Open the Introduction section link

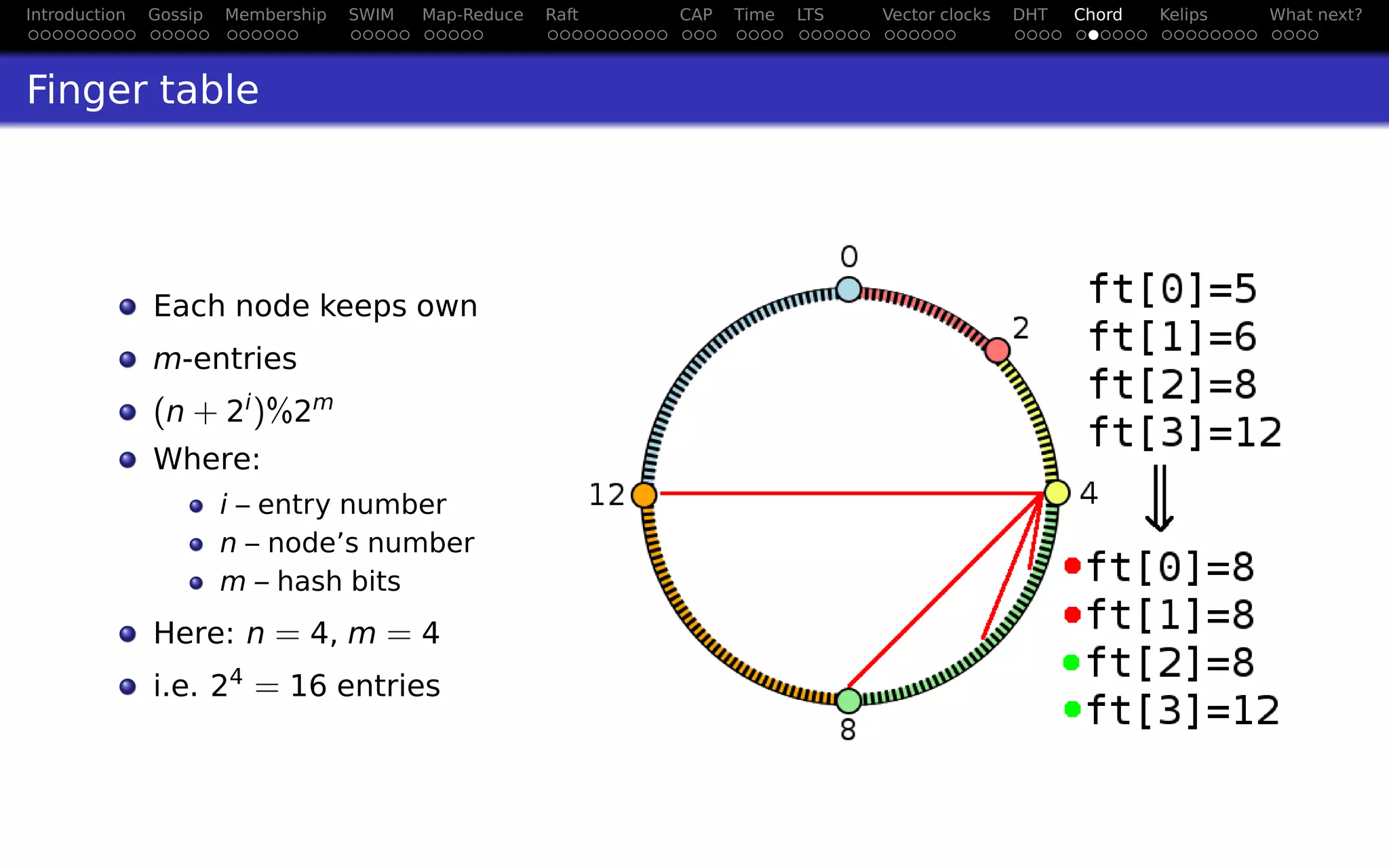(x=75, y=14)
